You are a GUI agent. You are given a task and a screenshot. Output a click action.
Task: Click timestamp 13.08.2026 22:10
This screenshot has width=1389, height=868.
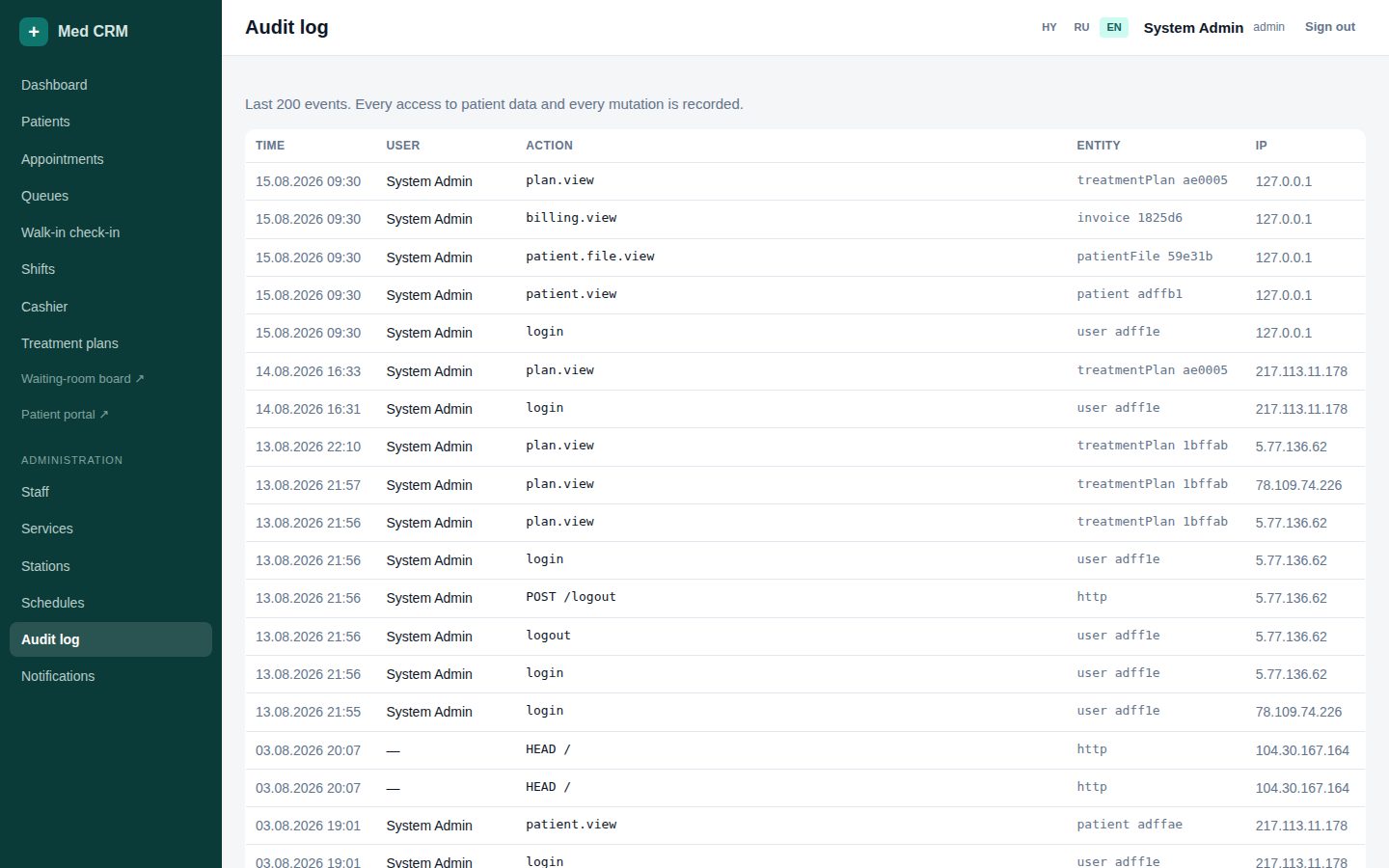308,447
